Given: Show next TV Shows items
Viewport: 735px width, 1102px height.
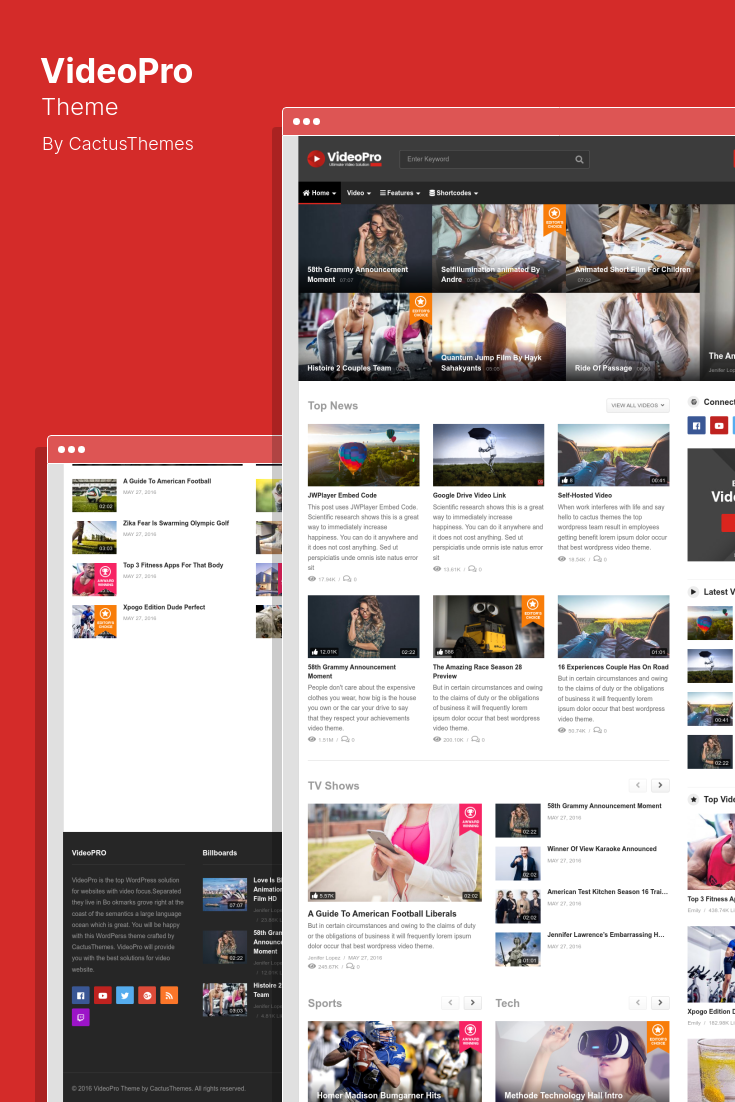Looking at the screenshot, I should pos(661,785).
